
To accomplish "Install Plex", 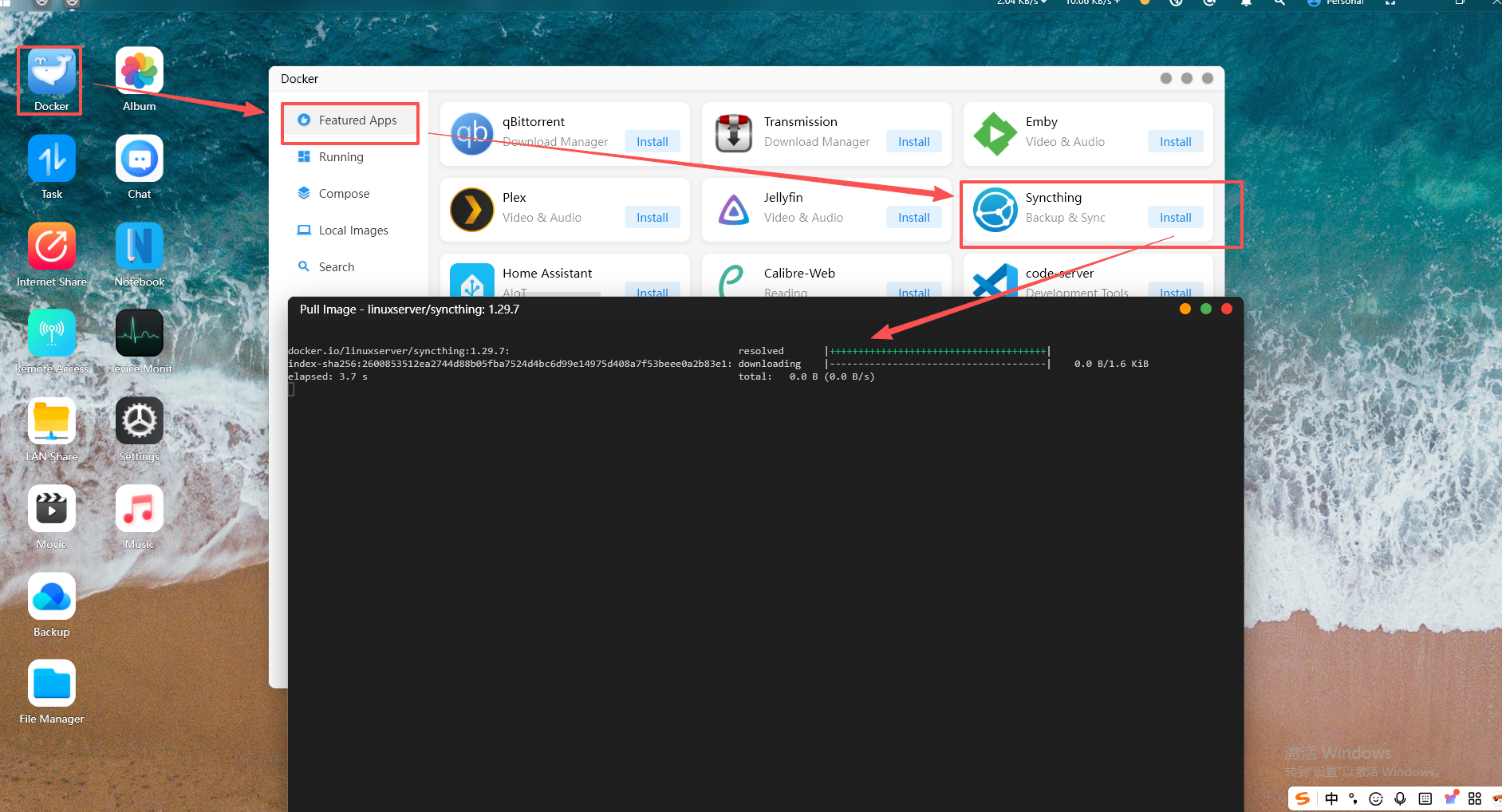I will pyautogui.click(x=652, y=217).
